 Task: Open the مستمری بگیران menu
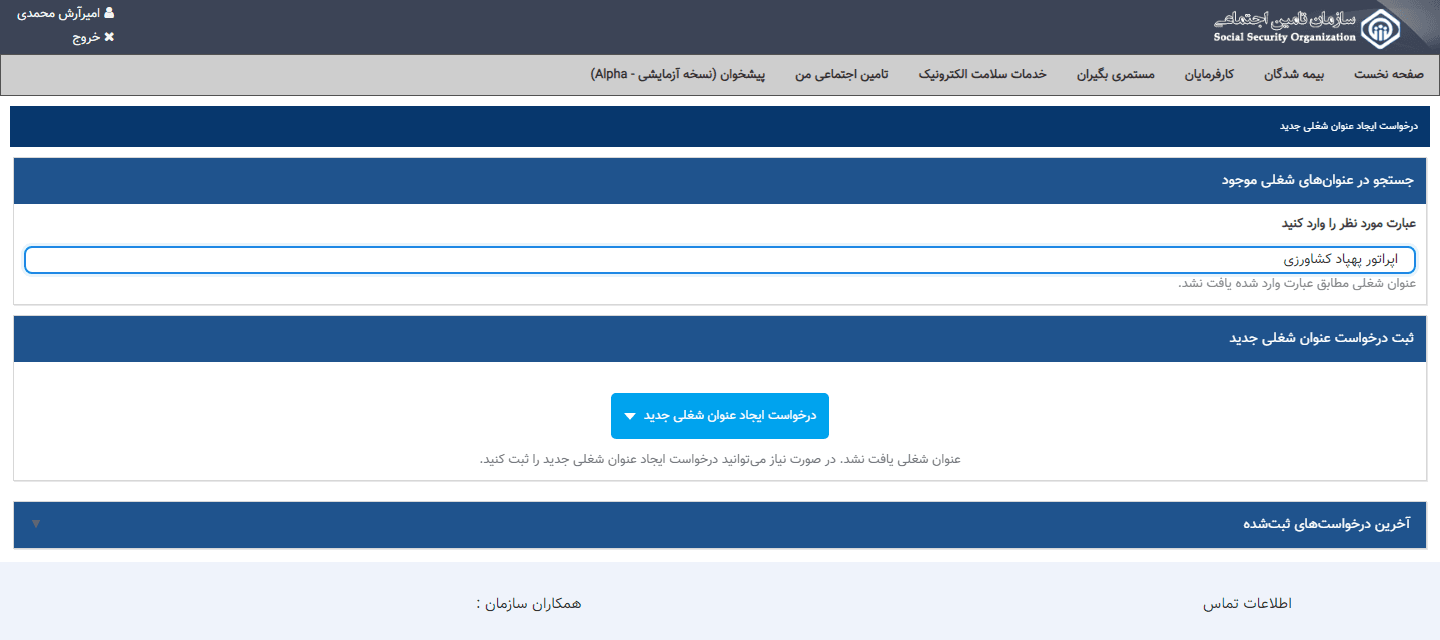pyautogui.click(x=1116, y=75)
